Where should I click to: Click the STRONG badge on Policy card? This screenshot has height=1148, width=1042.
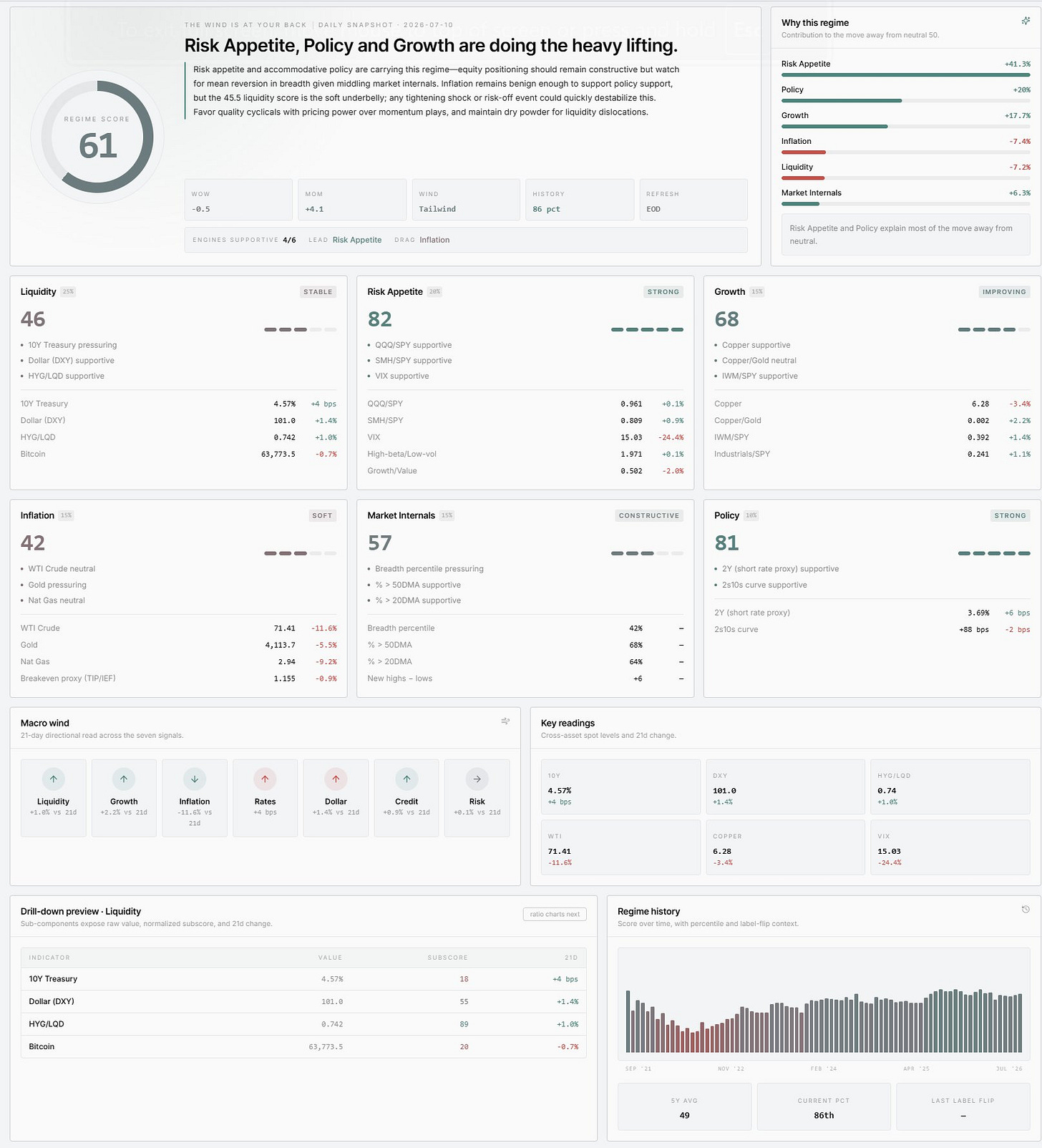point(1011,515)
